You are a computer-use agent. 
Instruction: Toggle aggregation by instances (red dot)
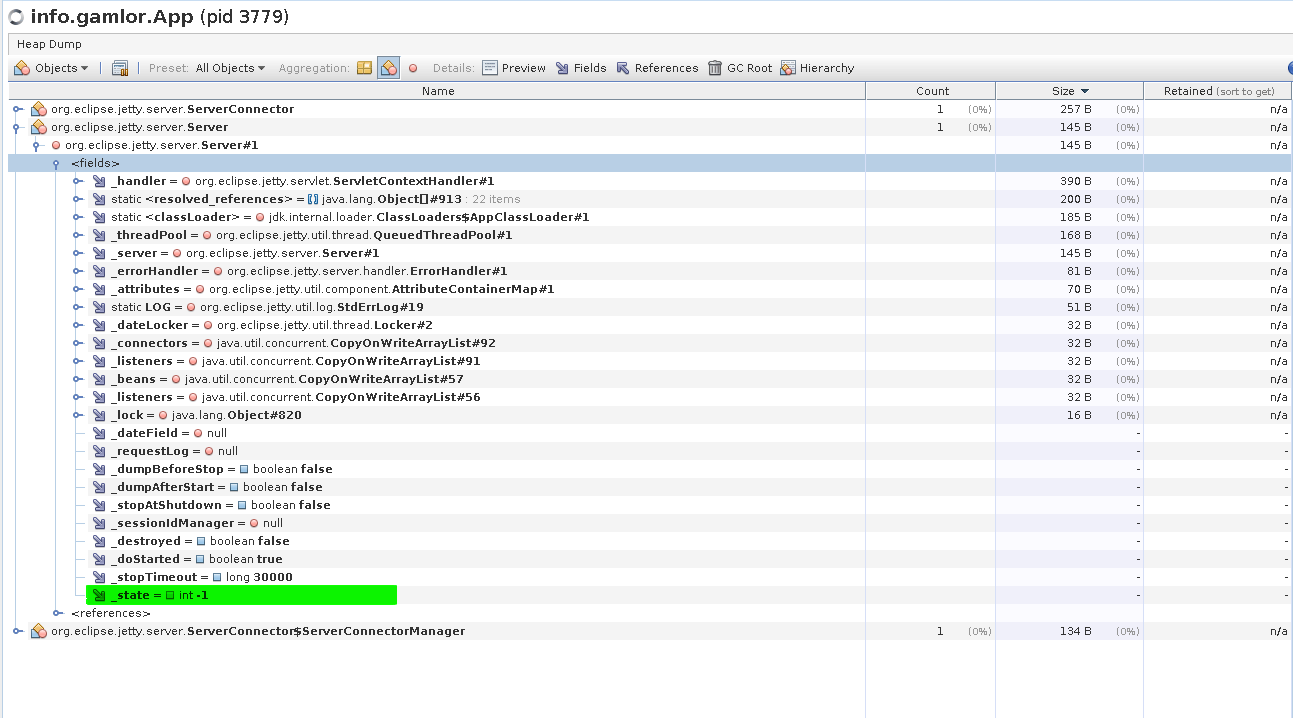click(x=413, y=68)
